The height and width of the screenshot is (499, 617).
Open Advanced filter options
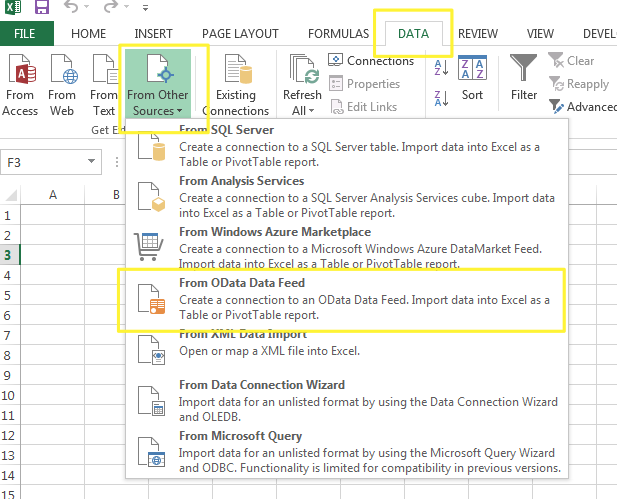[582, 107]
